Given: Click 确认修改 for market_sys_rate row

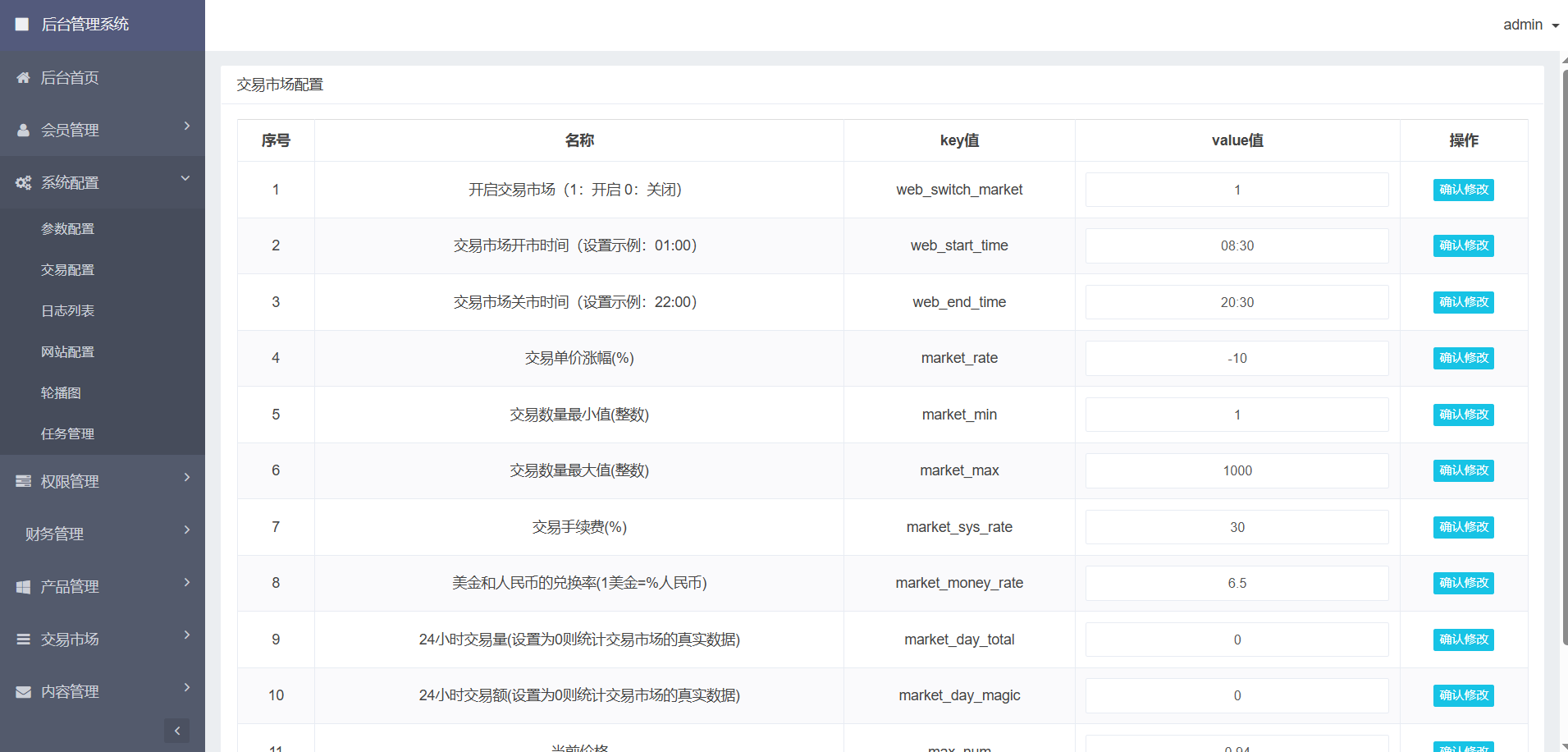Looking at the screenshot, I should (1463, 527).
